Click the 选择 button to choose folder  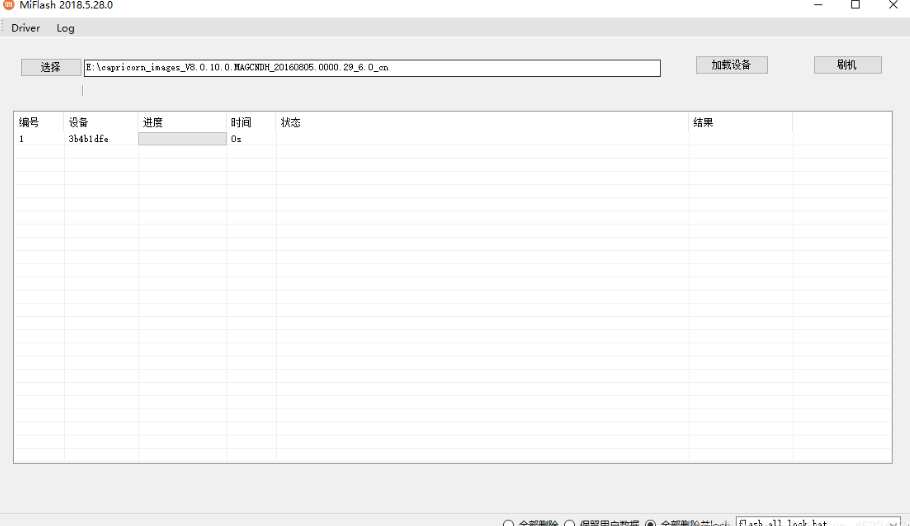51,67
